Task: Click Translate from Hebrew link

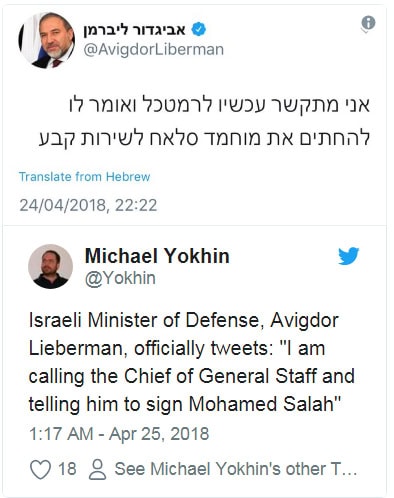Action: pos(84,177)
